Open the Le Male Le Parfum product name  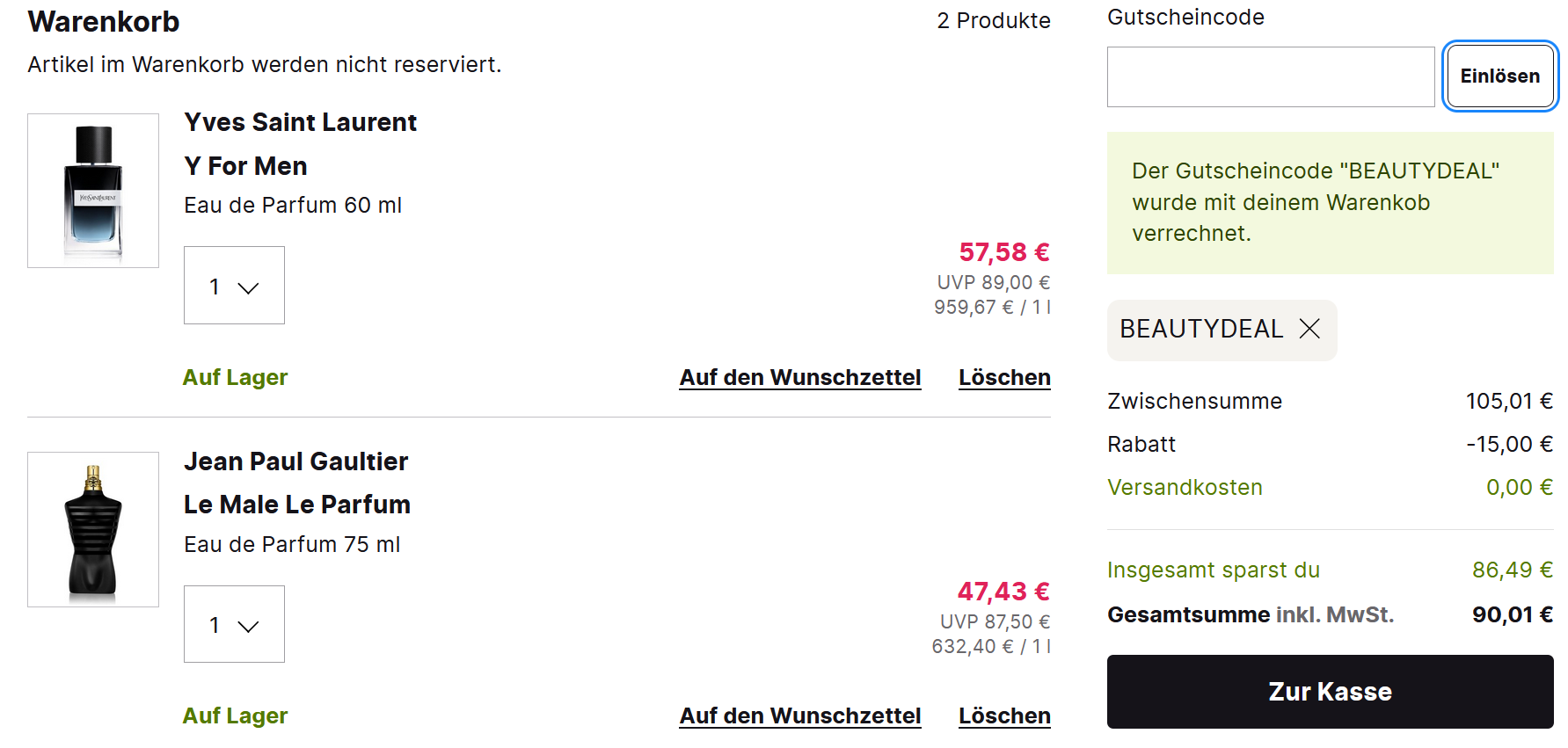296,505
